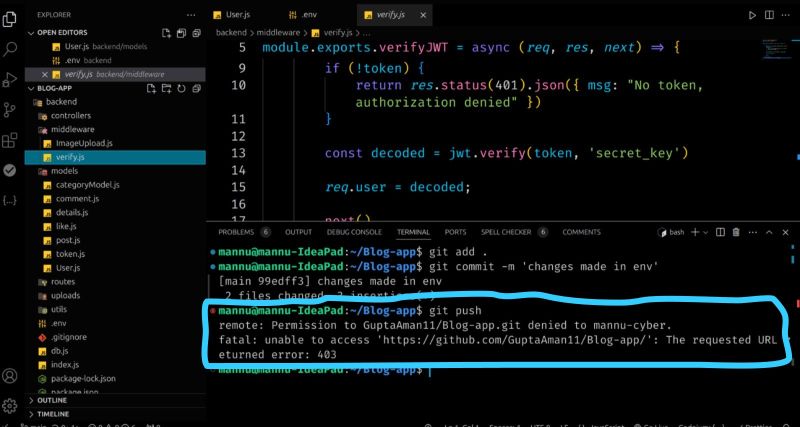
Task: Run the current file with play icon
Action: coord(753,15)
